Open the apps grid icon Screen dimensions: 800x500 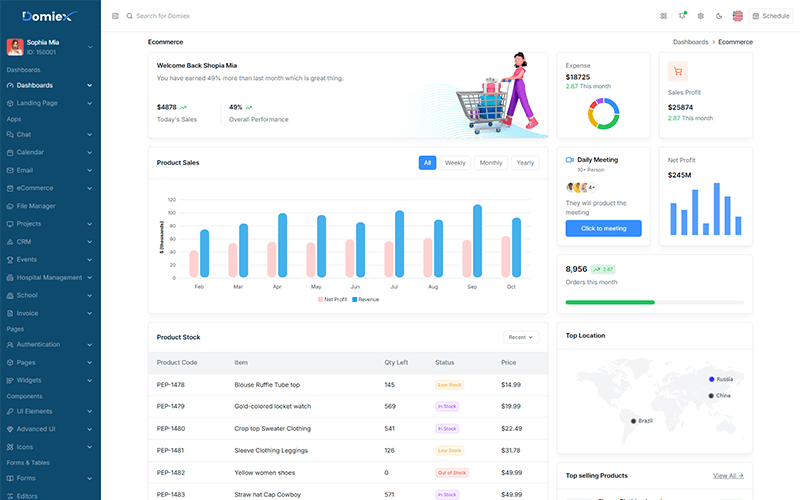click(663, 16)
